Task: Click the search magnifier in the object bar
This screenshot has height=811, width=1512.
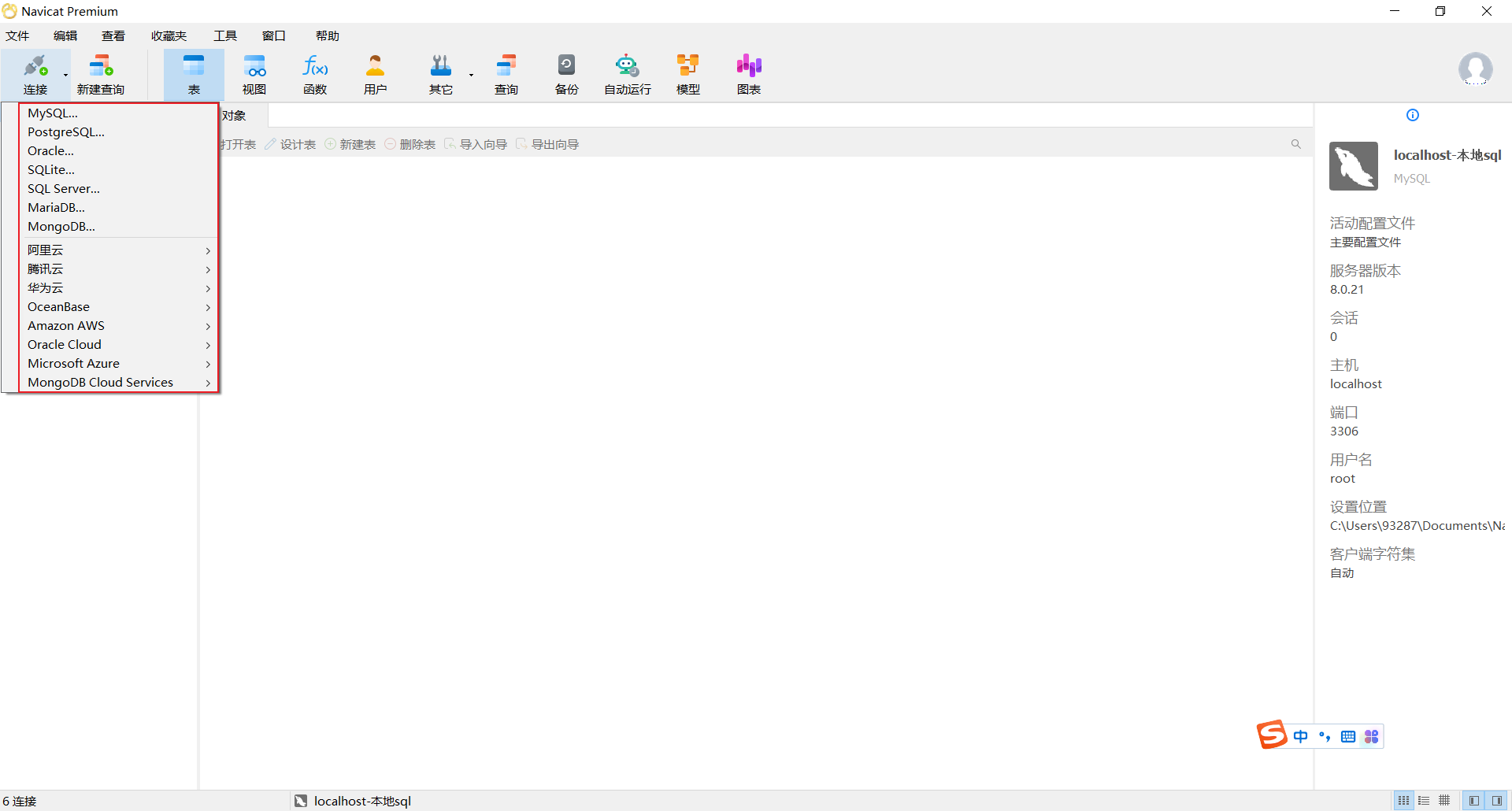Action: coord(1296,144)
